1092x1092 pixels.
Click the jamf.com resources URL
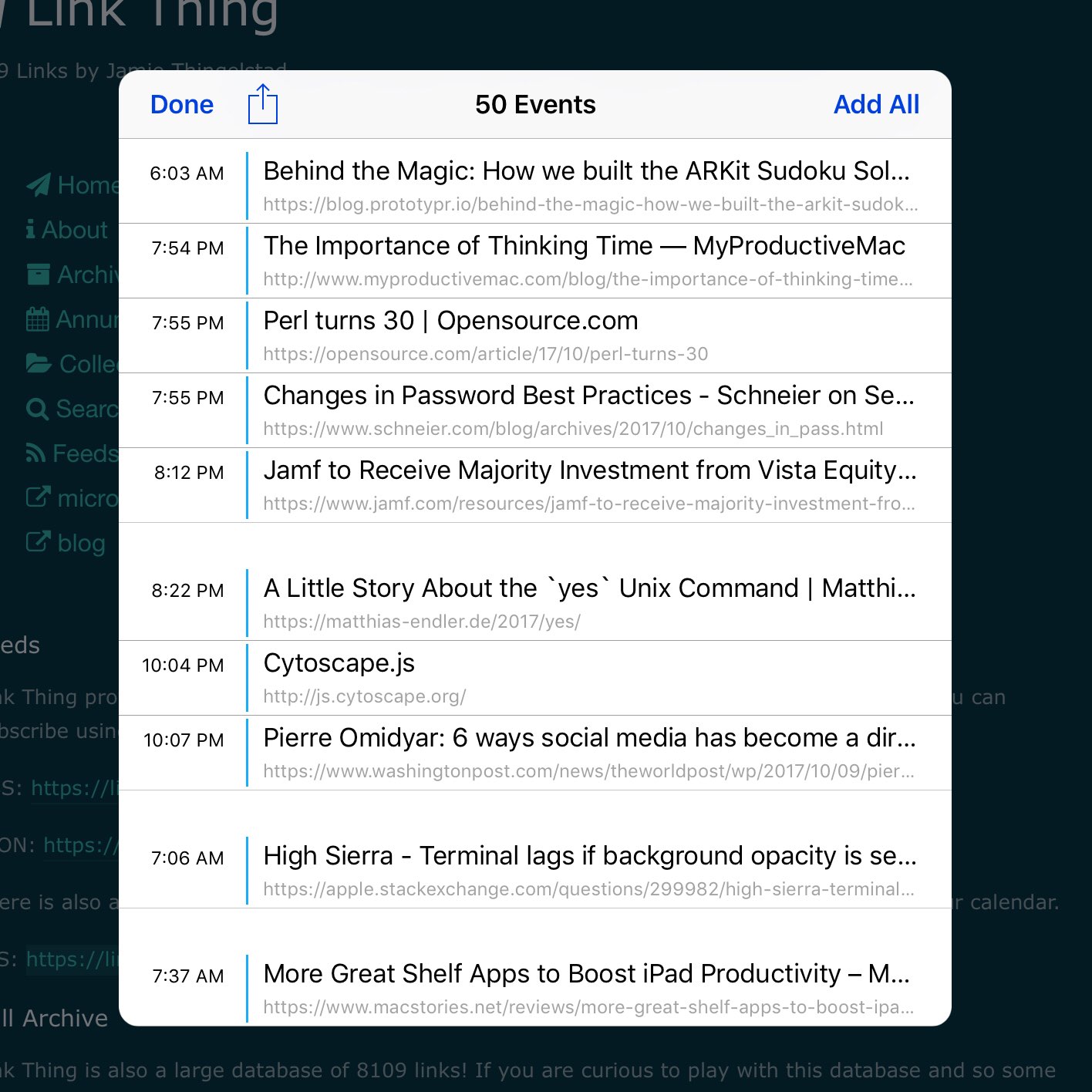[x=589, y=504]
